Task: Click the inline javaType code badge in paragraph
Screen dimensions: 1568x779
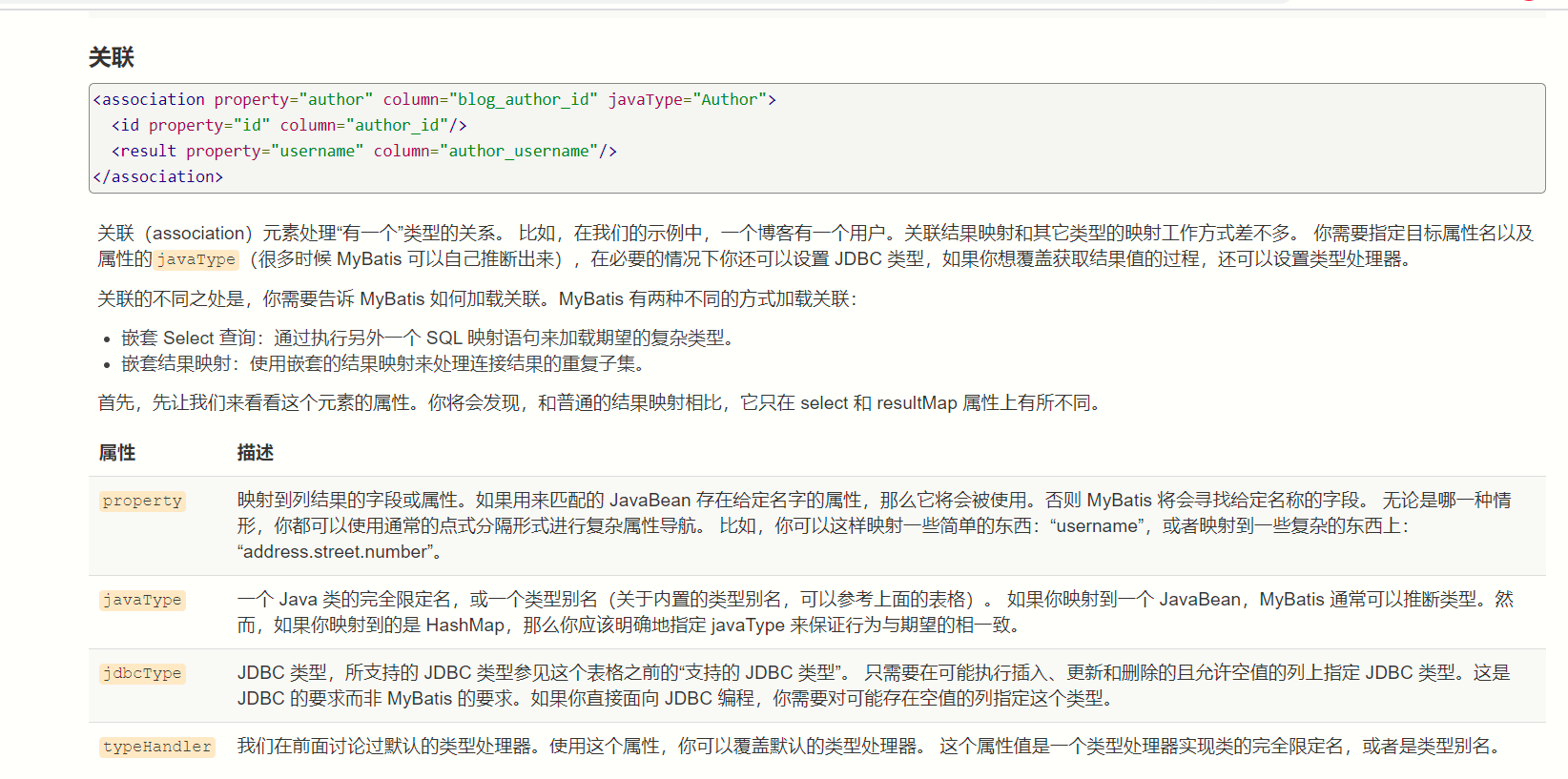Action: click(x=196, y=259)
